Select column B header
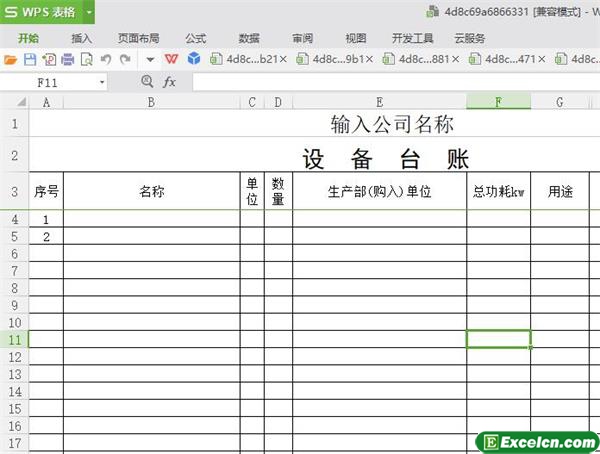This screenshot has height=454, width=600. (x=152, y=102)
